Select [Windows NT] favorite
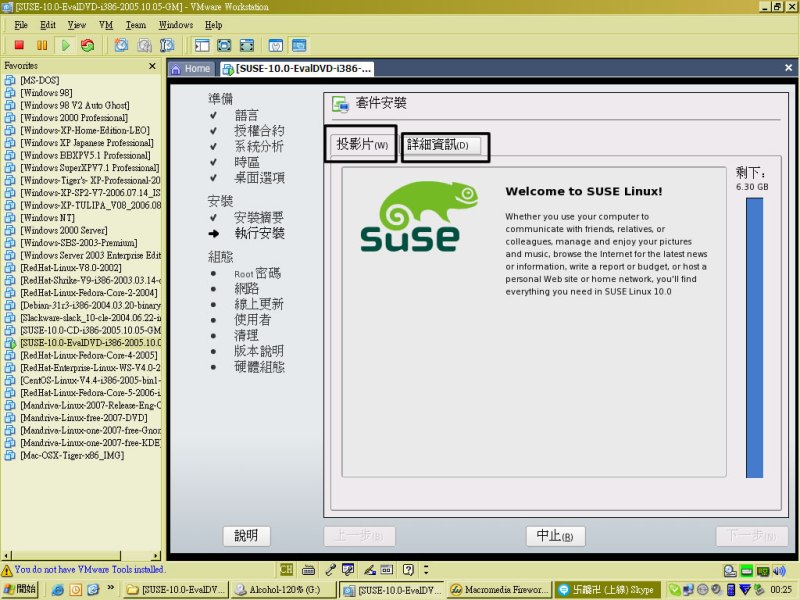This screenshot has height=600, width=800. click(x=47, y=218)
